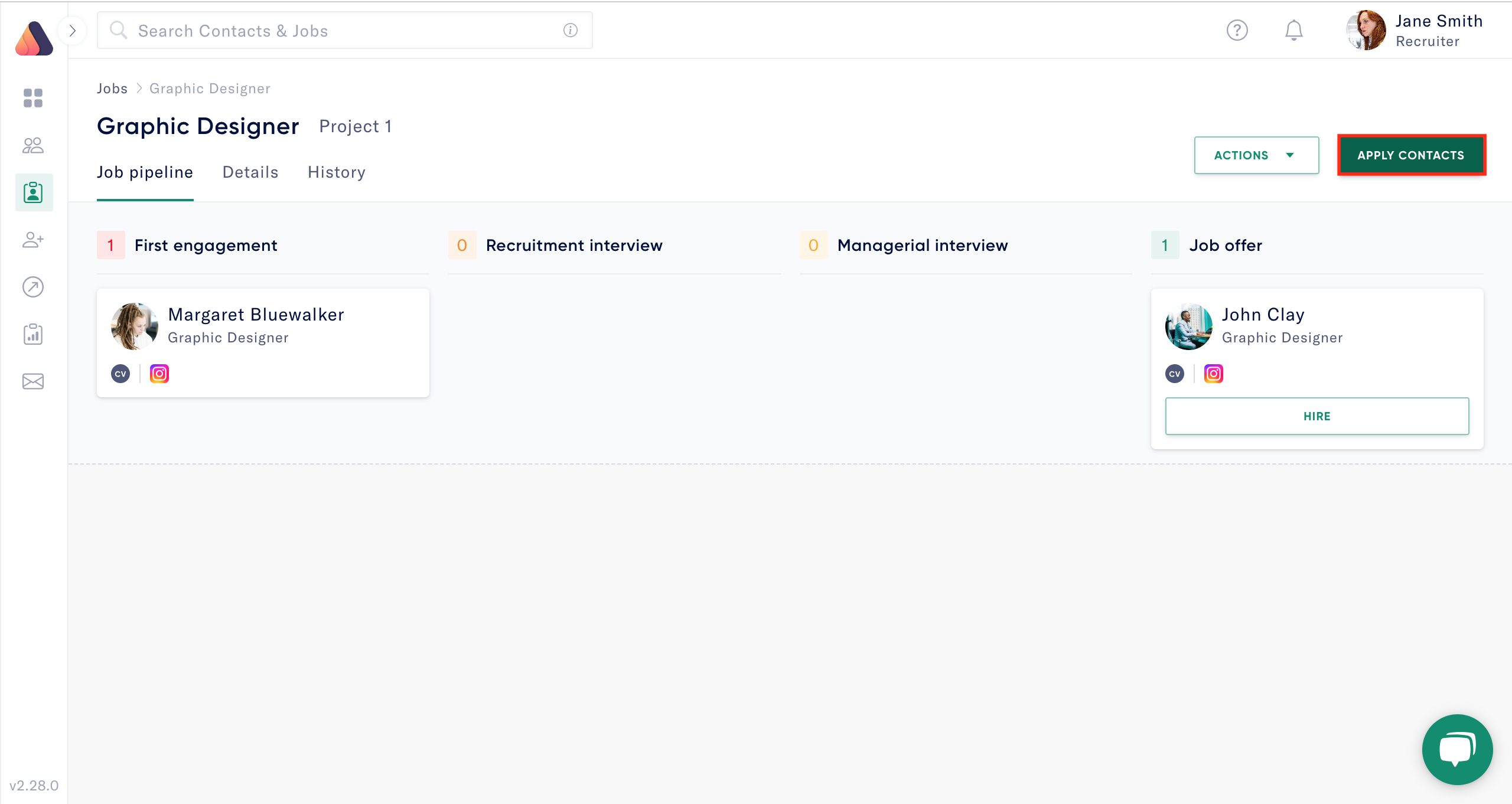Select the reports chart icon in sidebar

click(33, 334)
